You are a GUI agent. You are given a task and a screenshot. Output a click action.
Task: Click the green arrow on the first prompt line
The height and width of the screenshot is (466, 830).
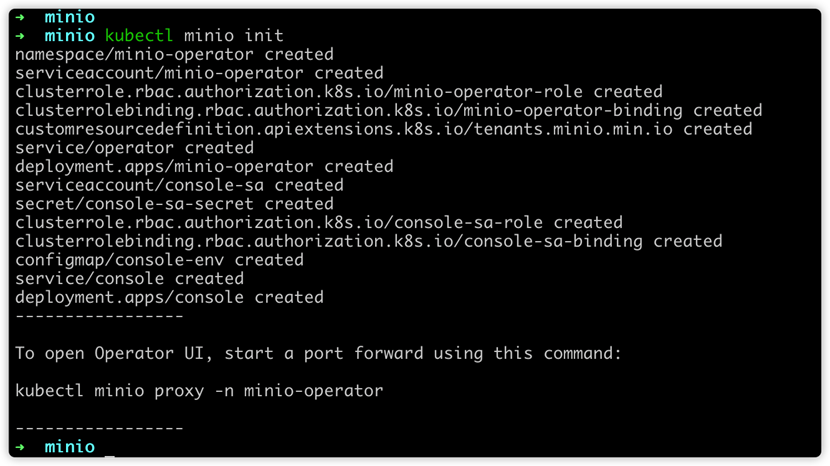click(x=20, y=17)
